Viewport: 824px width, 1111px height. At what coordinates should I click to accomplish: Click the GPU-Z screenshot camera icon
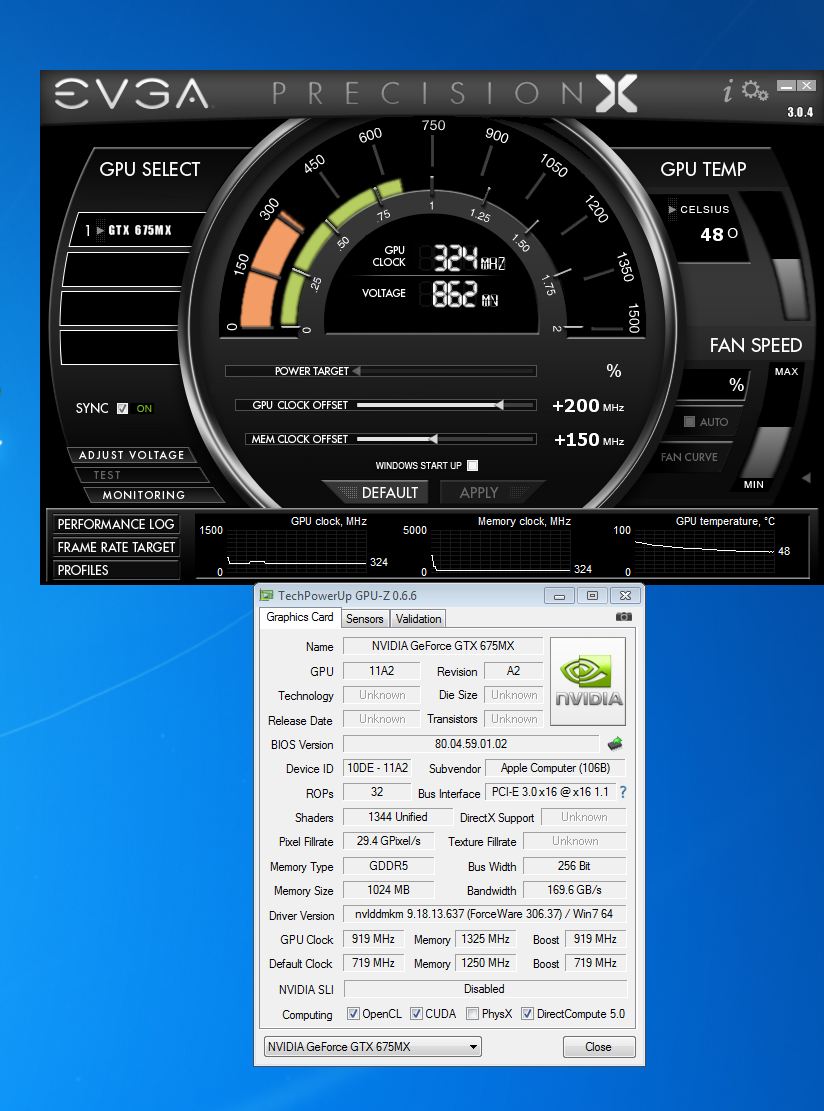point(623,616)
